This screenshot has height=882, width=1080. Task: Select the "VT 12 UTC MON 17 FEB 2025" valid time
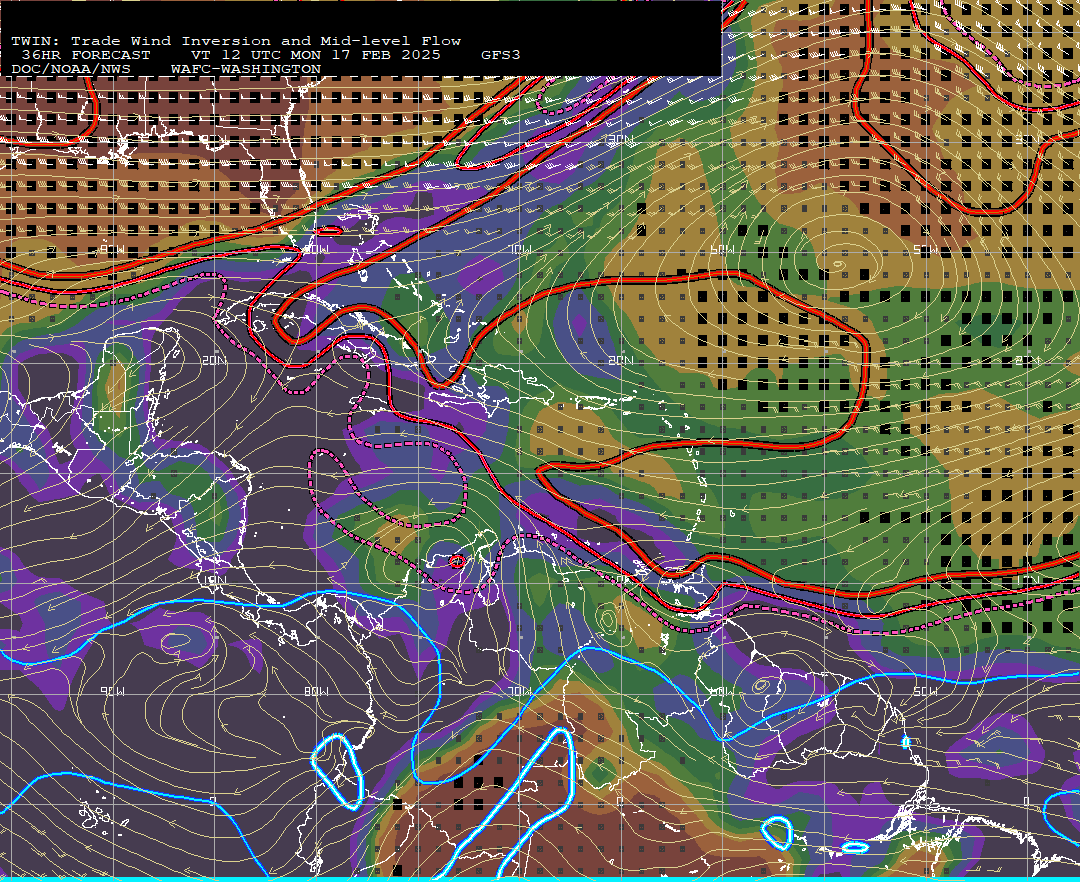(x=315, y=55)
